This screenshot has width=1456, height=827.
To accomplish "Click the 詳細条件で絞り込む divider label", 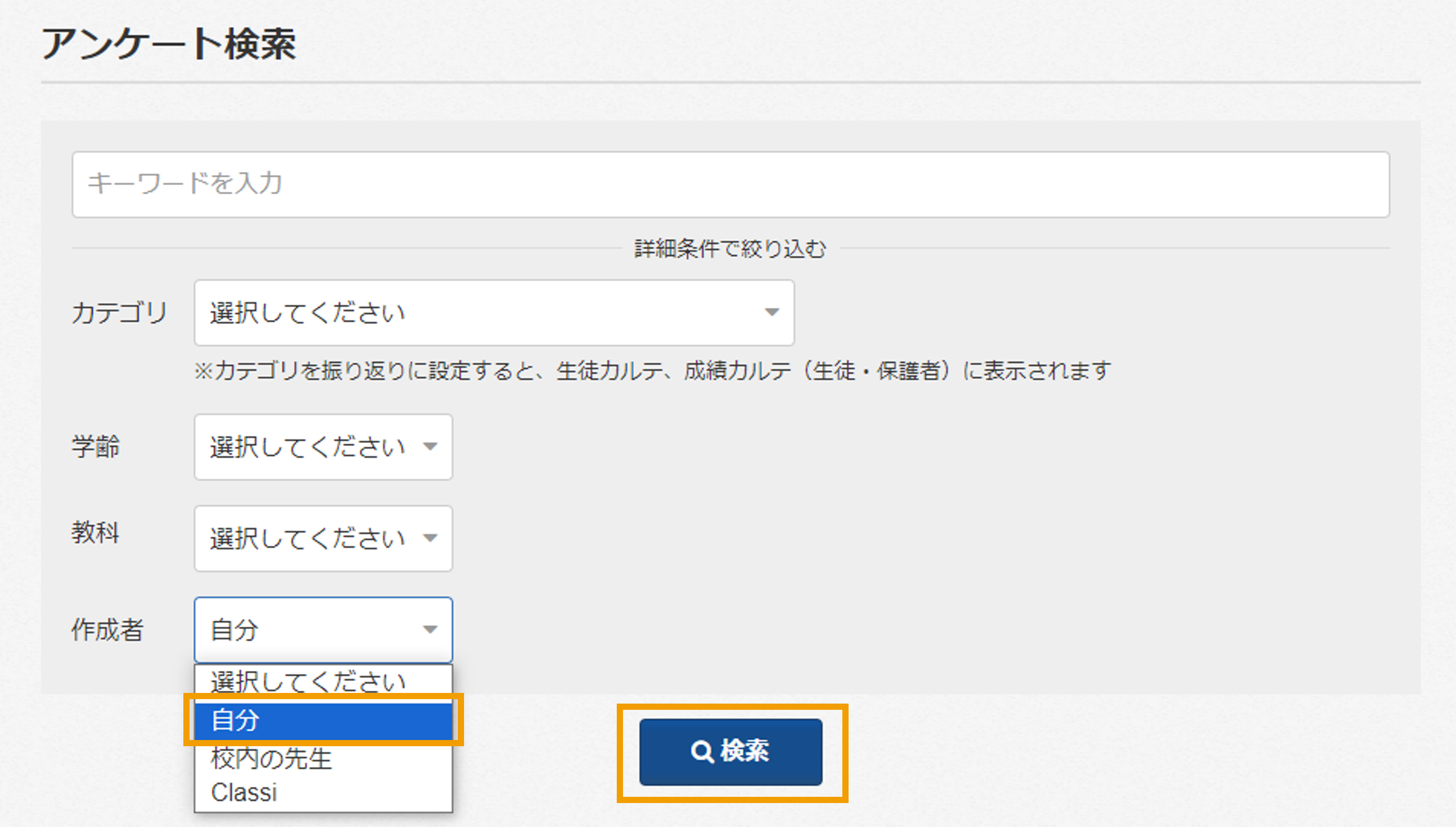I will [x=730, y=249].
